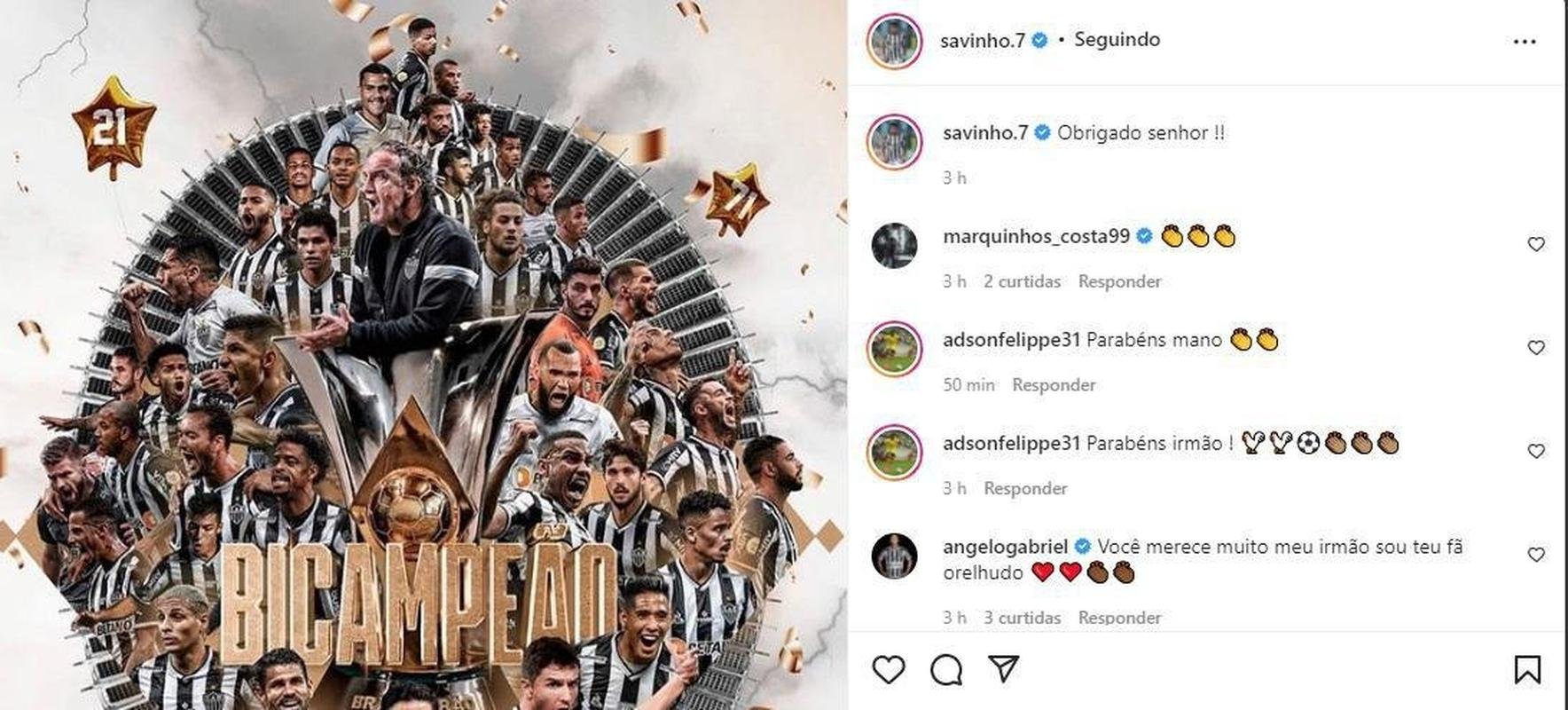
Task: Like adsonfelippe31's 'Parabéns mano' comment
Action: (1536, 348)
